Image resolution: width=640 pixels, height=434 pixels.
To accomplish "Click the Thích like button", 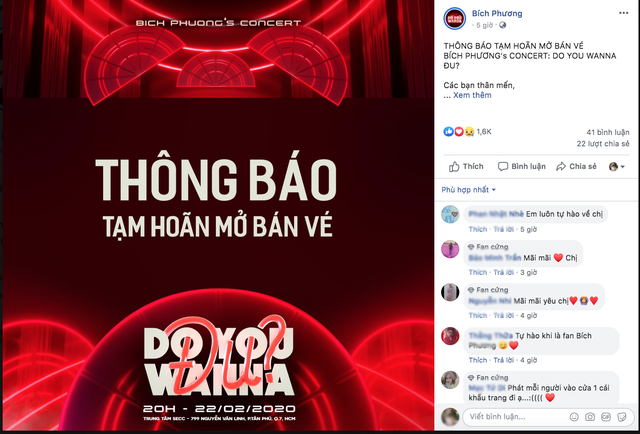I will (466, 167).
